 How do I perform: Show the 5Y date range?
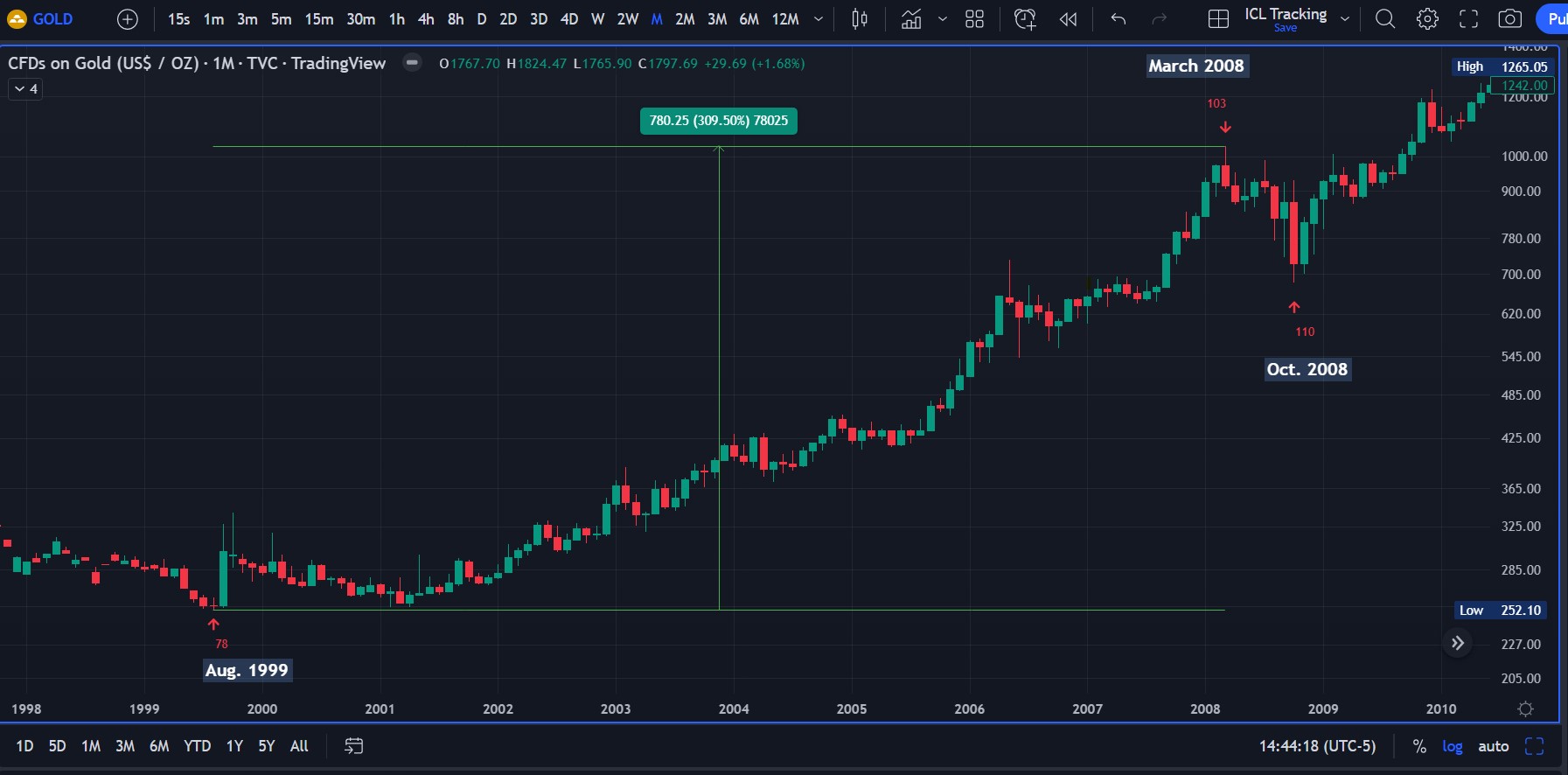click(267, 746)
